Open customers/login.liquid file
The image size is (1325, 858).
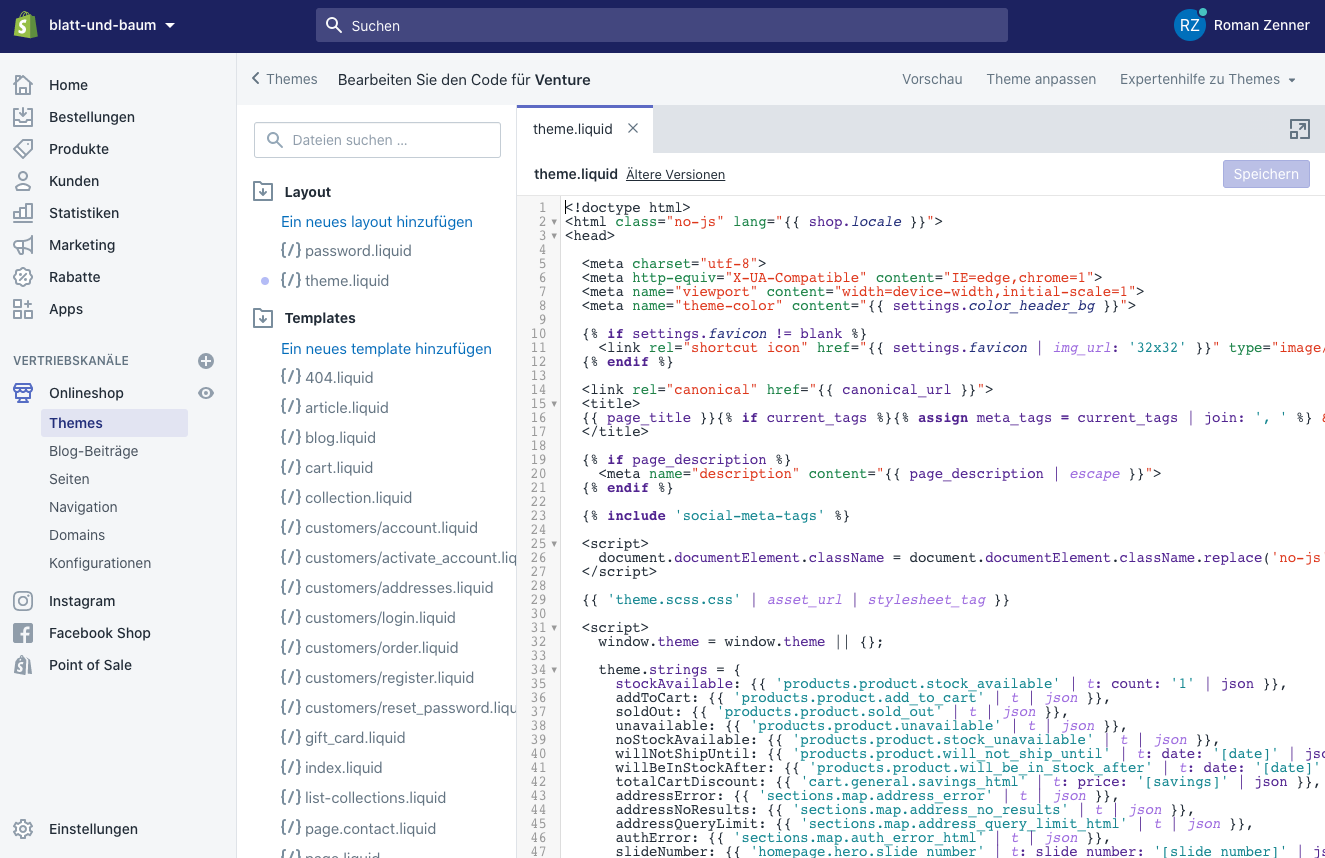(380, 617)
